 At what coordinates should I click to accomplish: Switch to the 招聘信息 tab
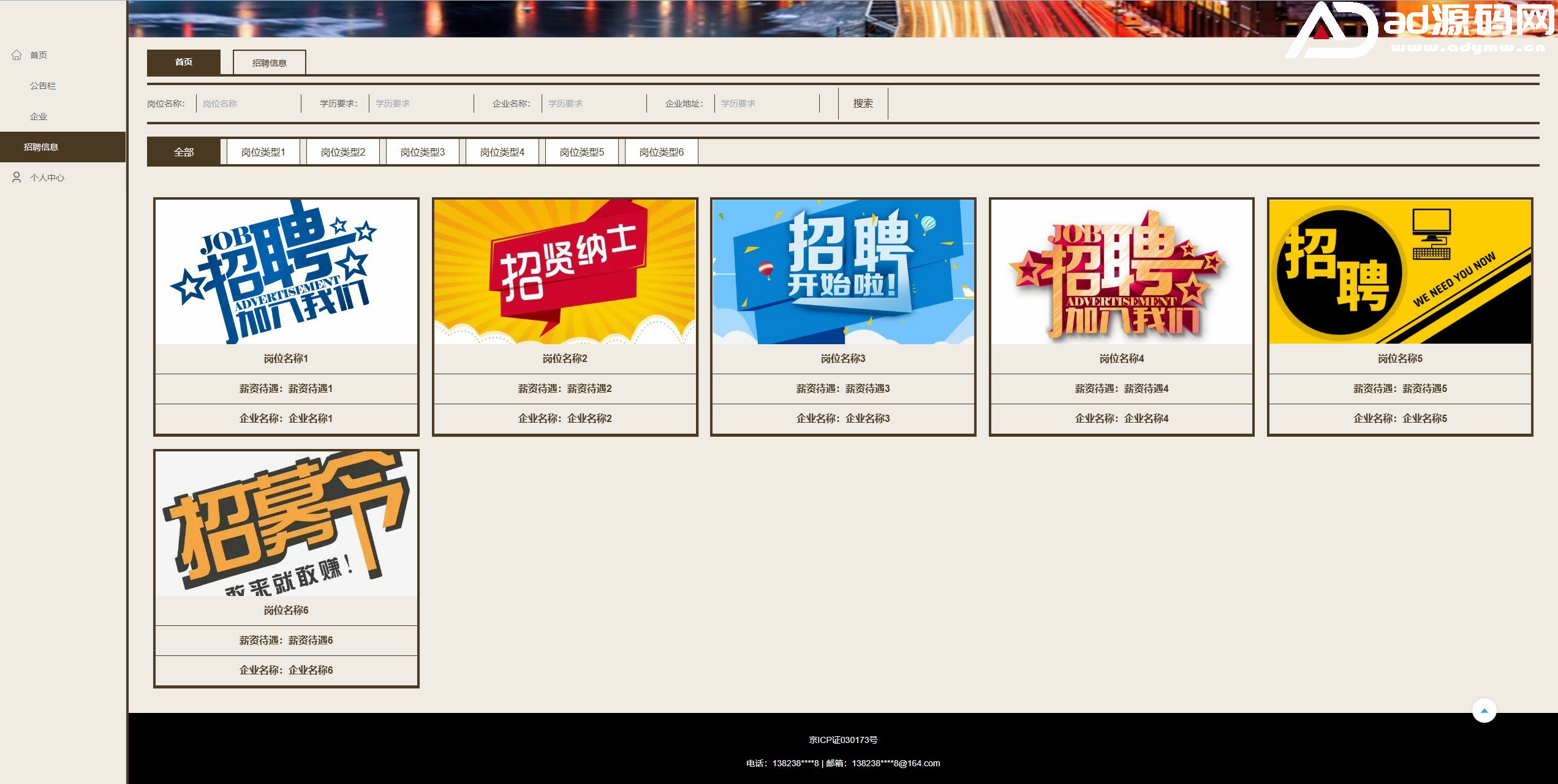click(x=269, y=62)
